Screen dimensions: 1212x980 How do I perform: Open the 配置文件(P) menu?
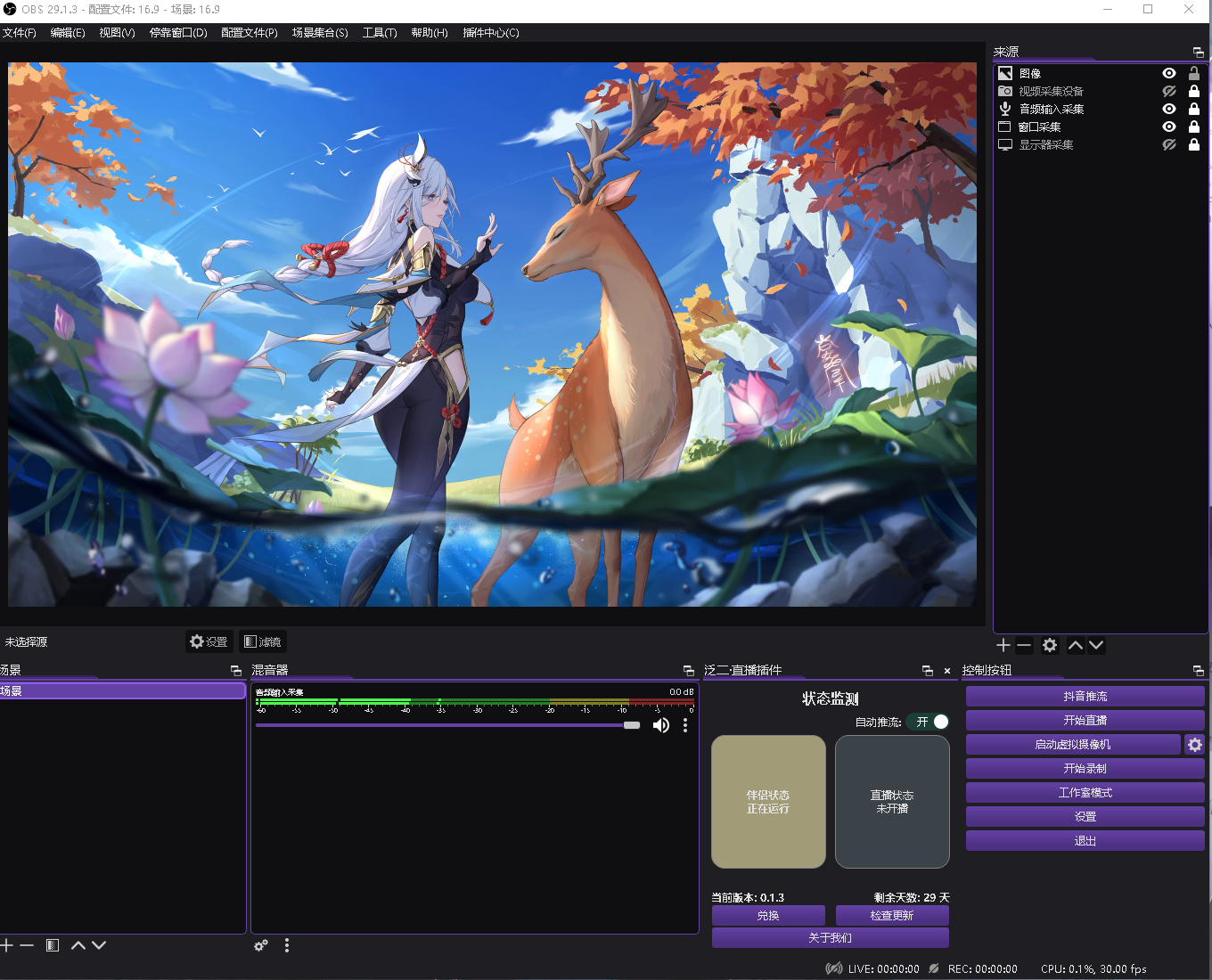(x=250, y=33)
